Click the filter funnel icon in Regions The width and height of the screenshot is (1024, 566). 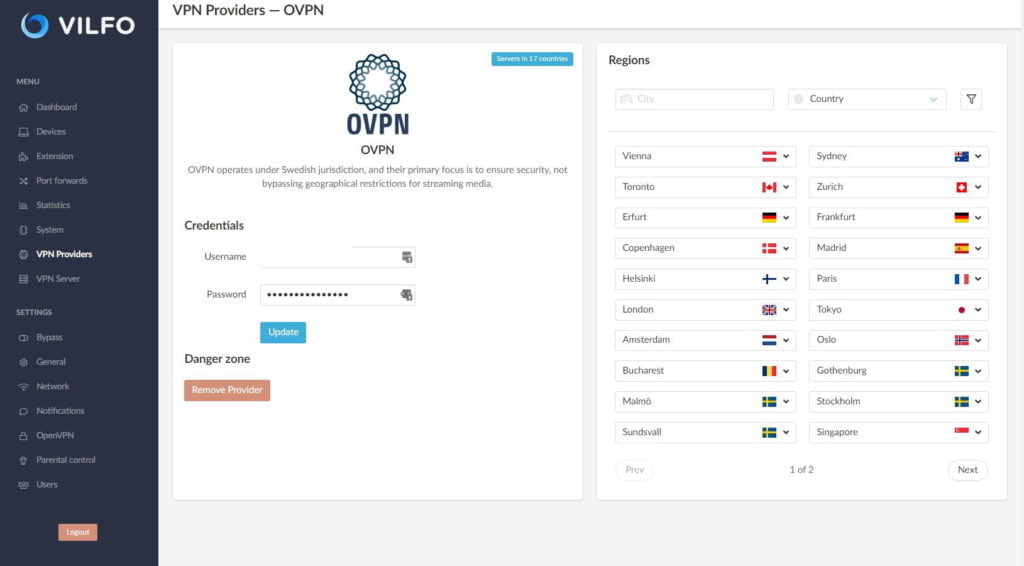(971, 99)
